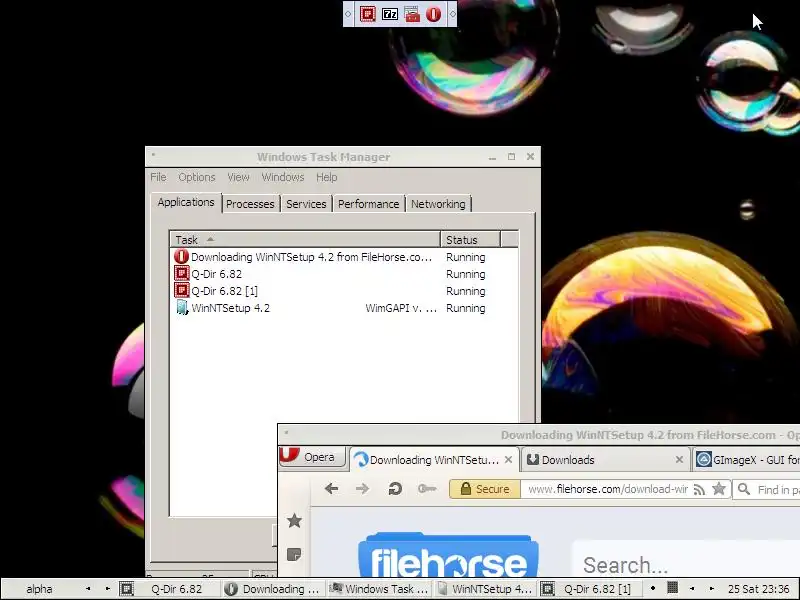The width and height of the screenshot is (800, 600).
Task: Open Options menu in Task Manager
Action: [196, 177]
